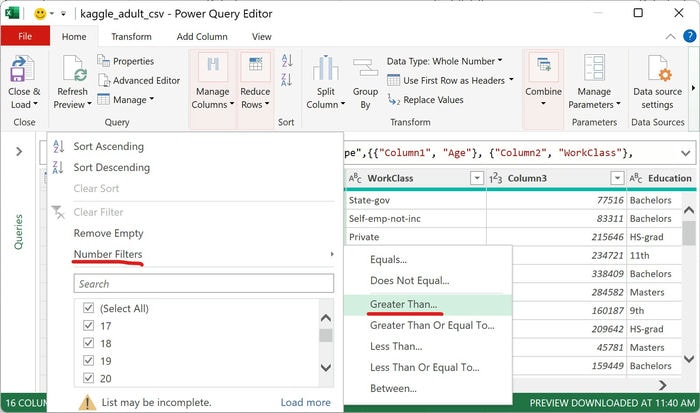Click Sort Ascending in filter menu
Screen dimensions: 700x413
(108, 146)
